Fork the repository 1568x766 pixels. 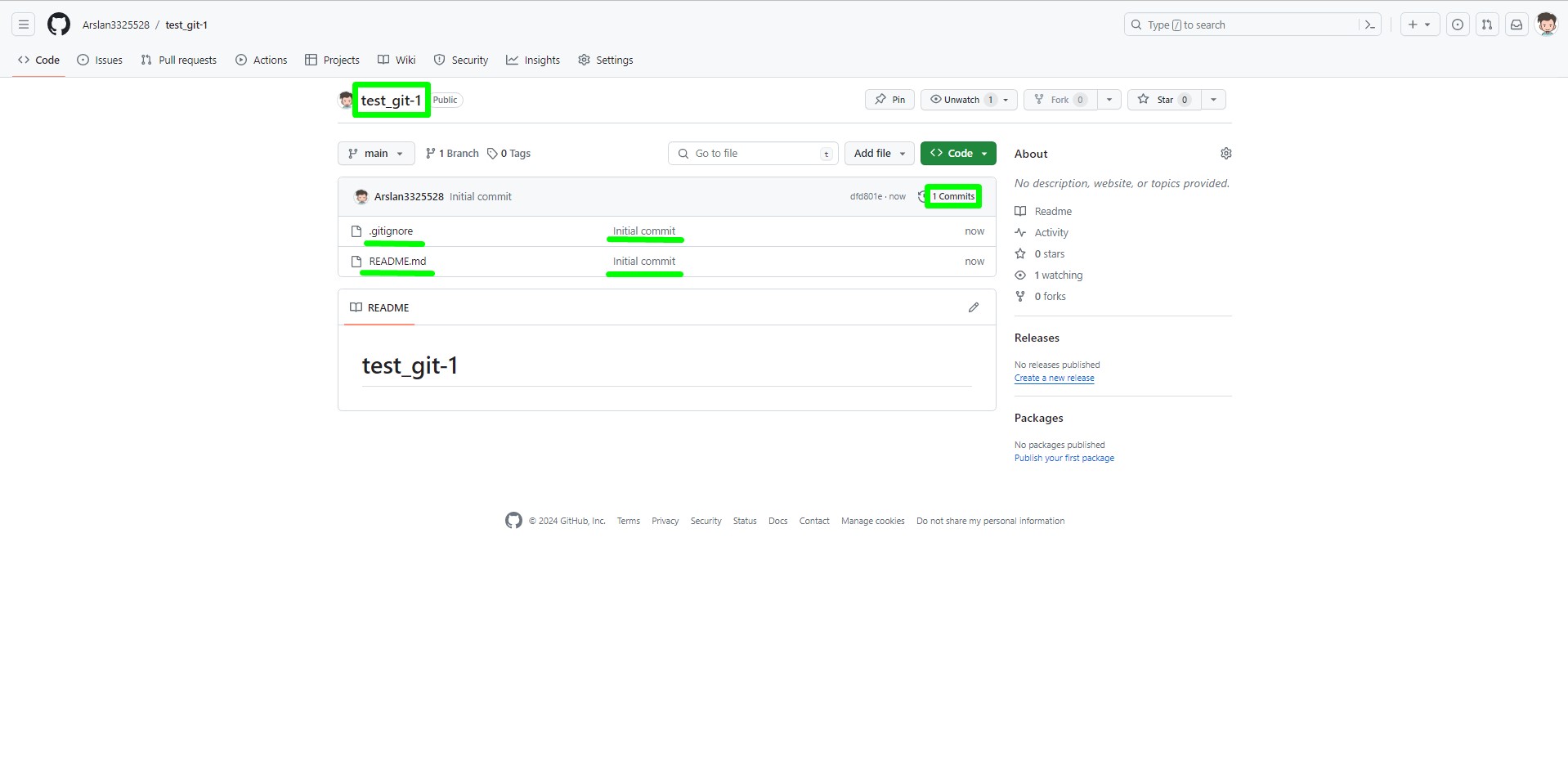pos(1060,100)
